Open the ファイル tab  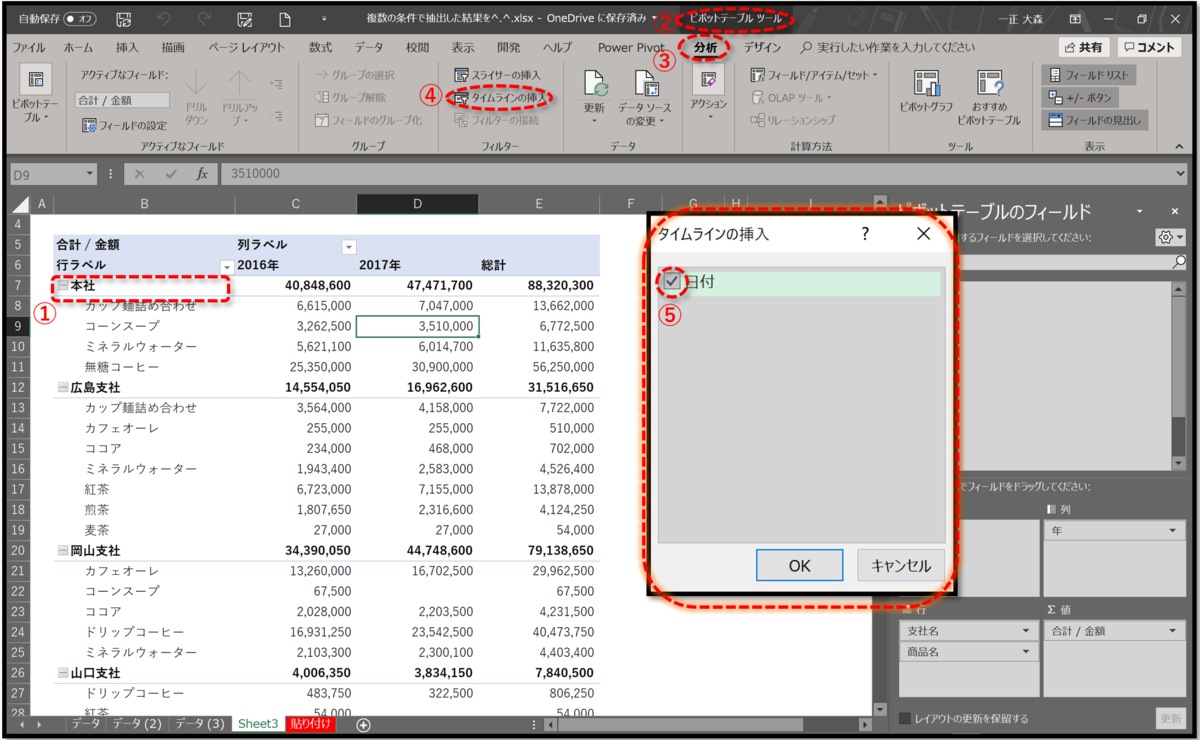(x=28, y=47)
